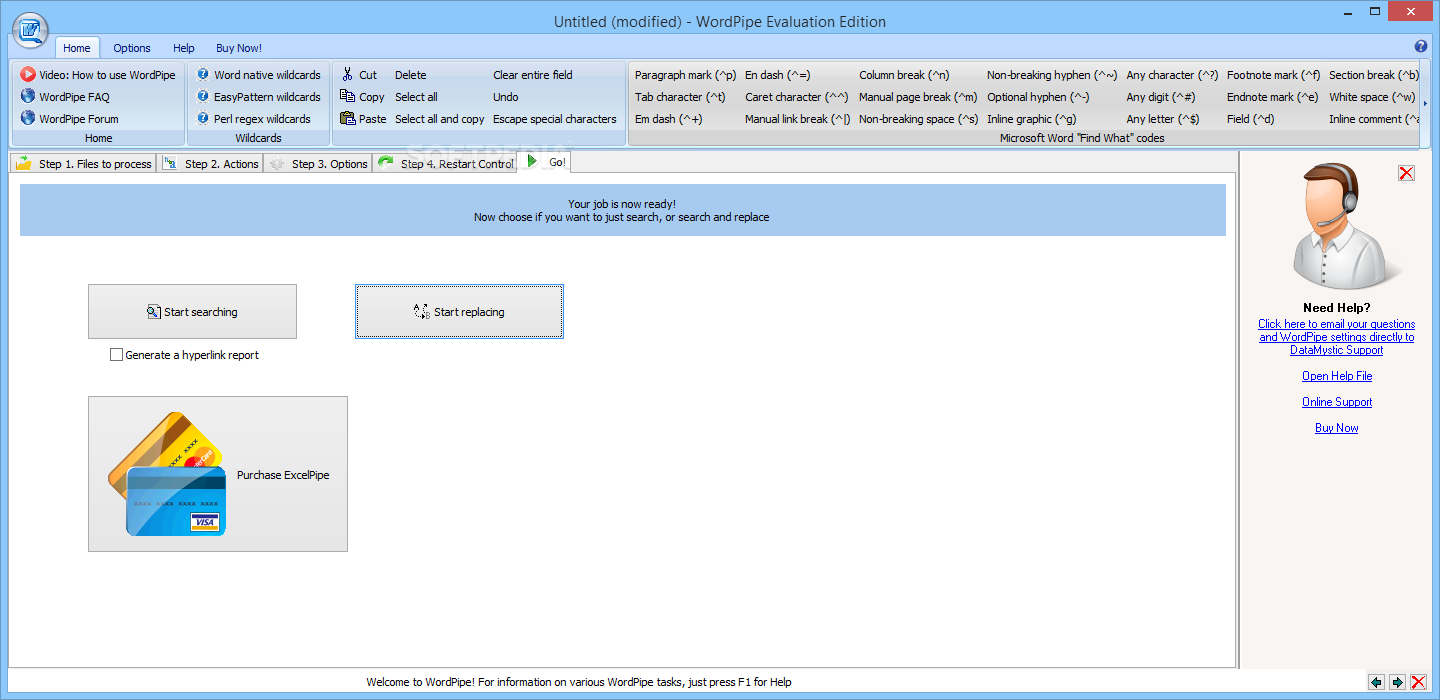Go to Step 4. Restart Control tab
The image size is (1440, 700).
(x=445, y=163)
